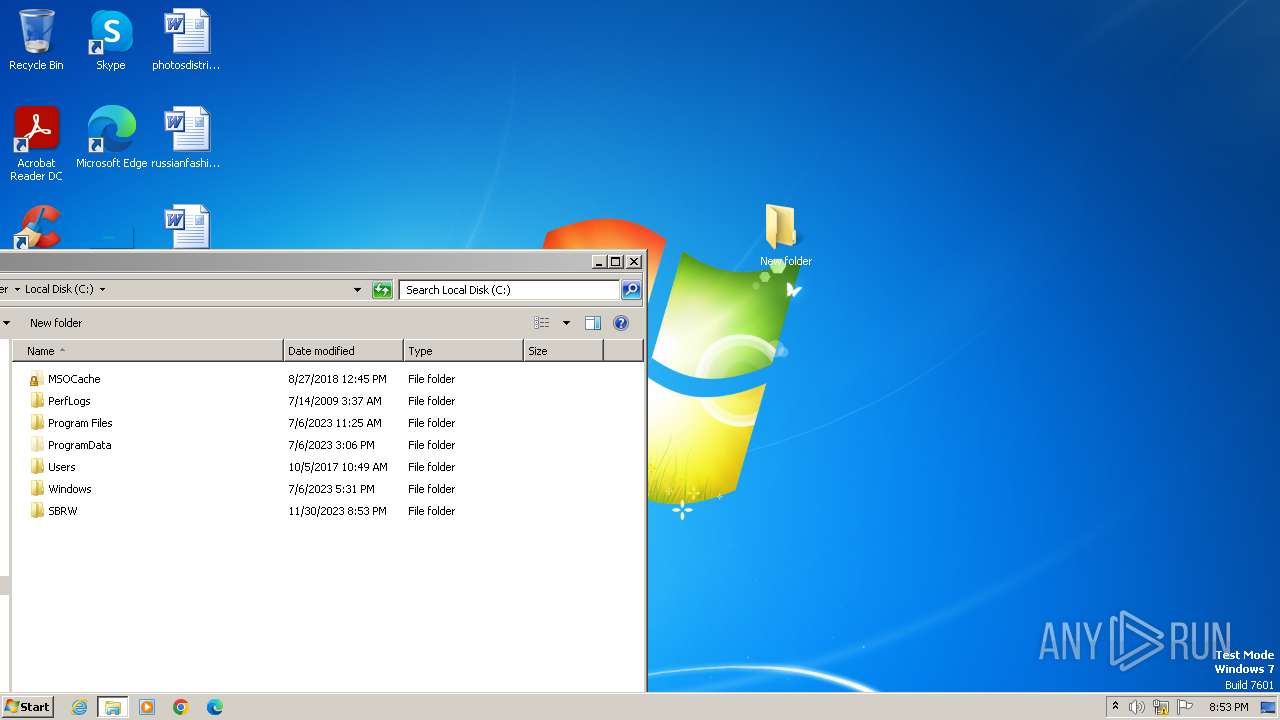Click the 10/5/2017 10:49 AM date
The image size is (1280, 720).
338,467
